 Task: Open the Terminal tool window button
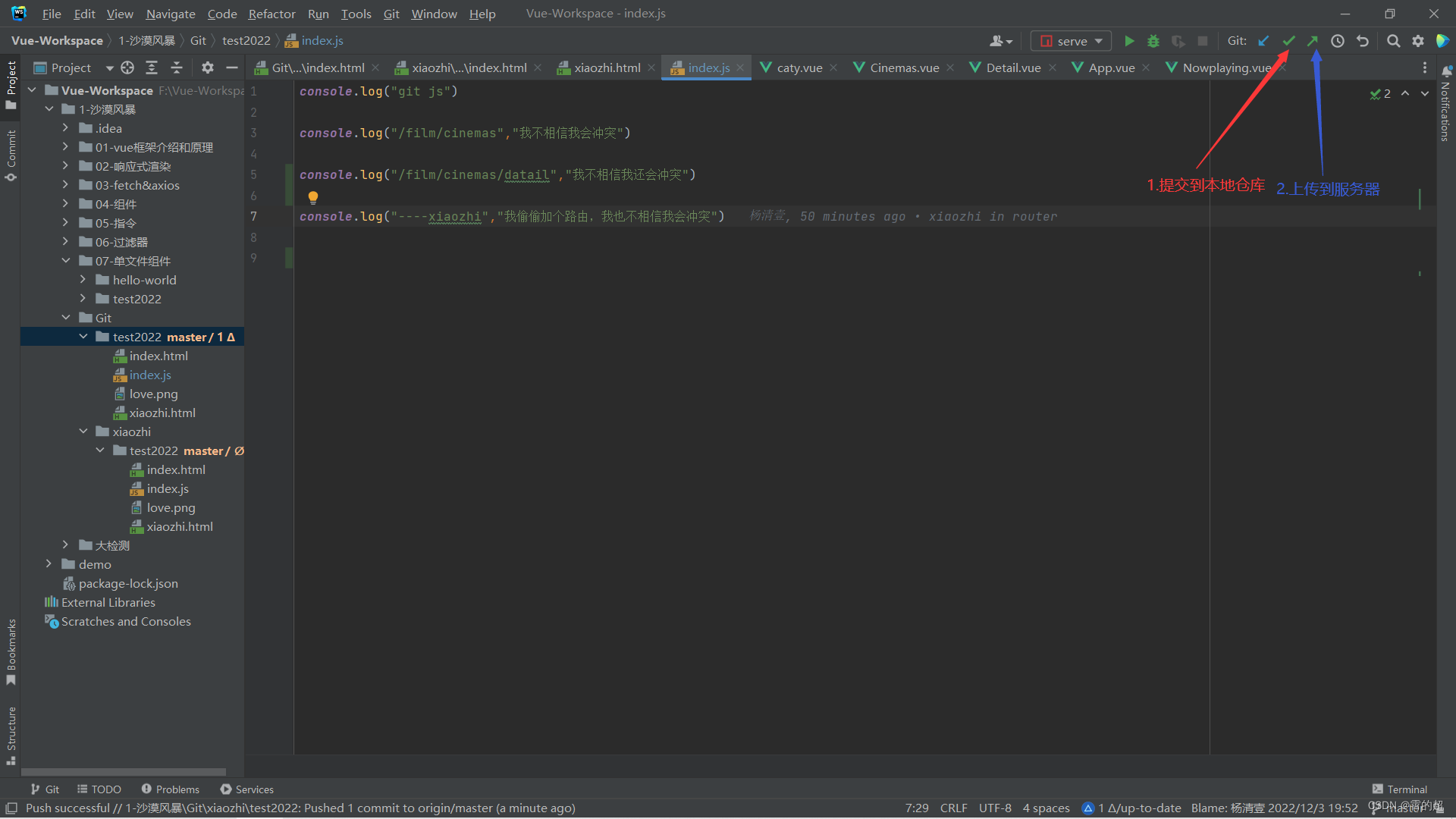click(x=1399, y=789)
